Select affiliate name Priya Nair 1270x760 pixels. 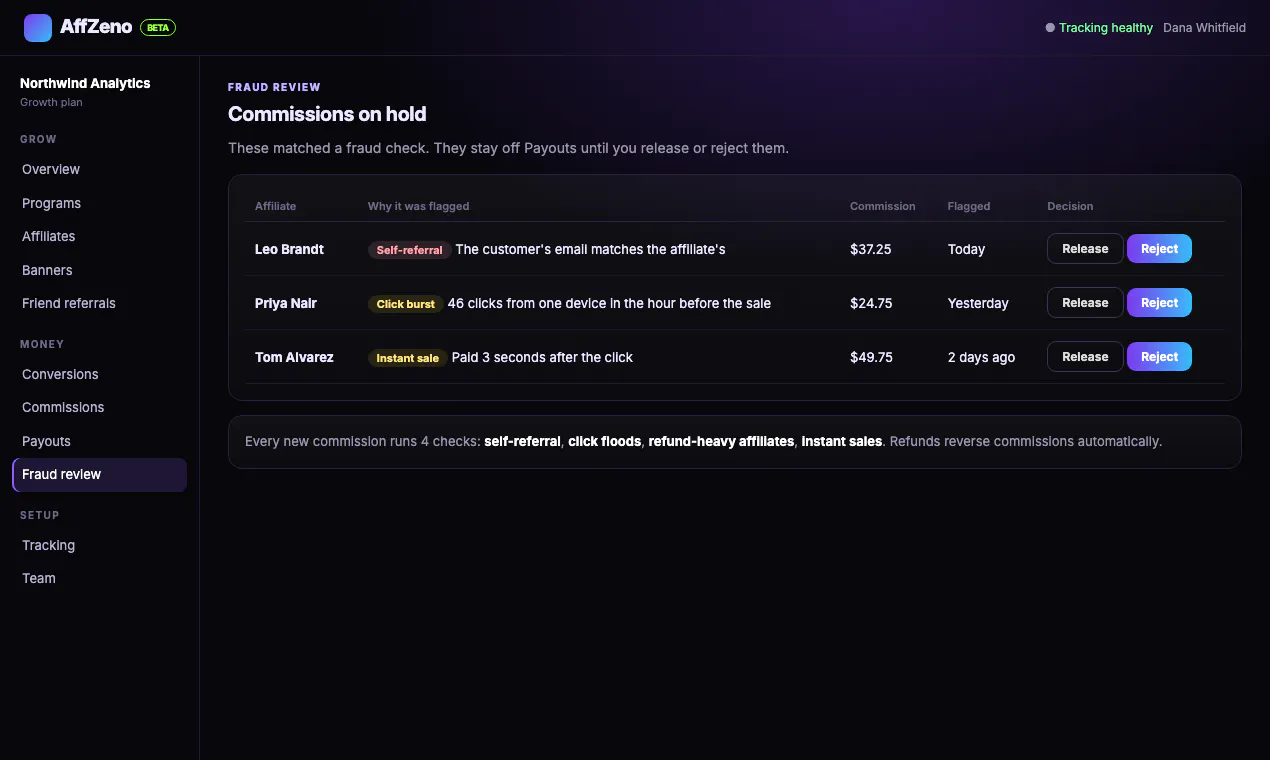tap(286, 303)
